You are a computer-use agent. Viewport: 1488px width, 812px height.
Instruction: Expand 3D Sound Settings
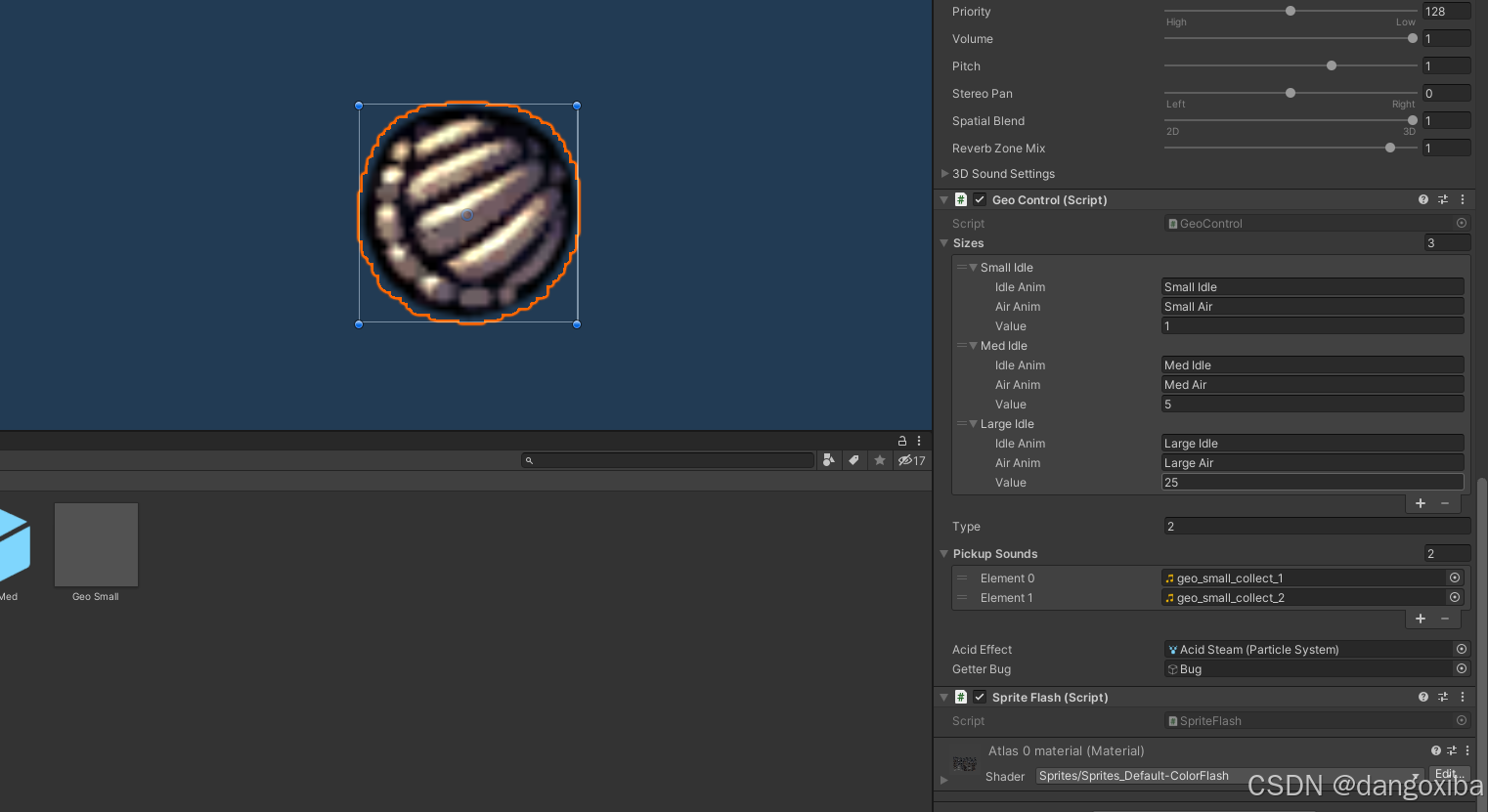pos(944,173)
